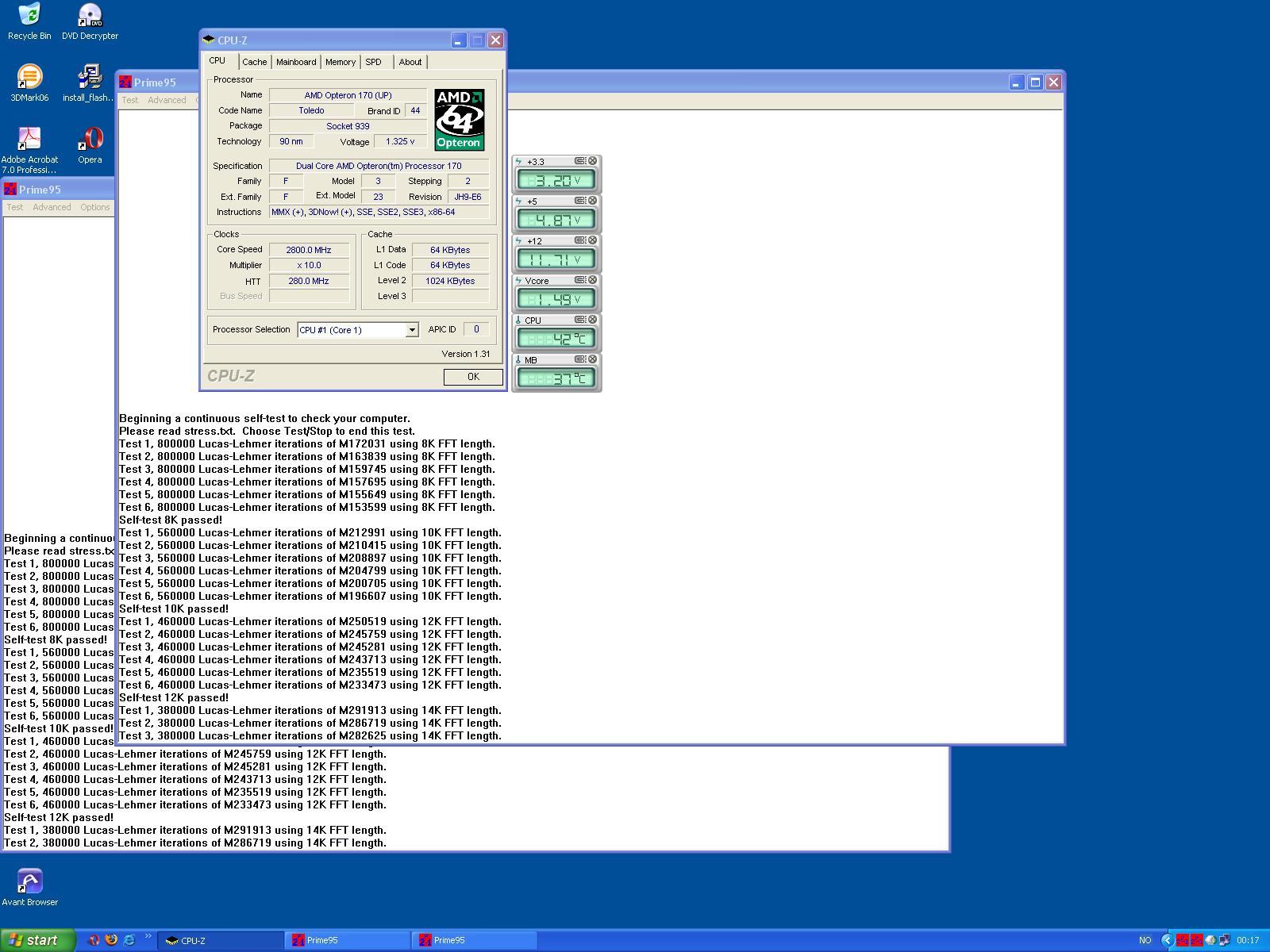Viewport: 1270px width, 952px height.
Task: Expand Quick Launch overflow chevron
Action: 148,937
